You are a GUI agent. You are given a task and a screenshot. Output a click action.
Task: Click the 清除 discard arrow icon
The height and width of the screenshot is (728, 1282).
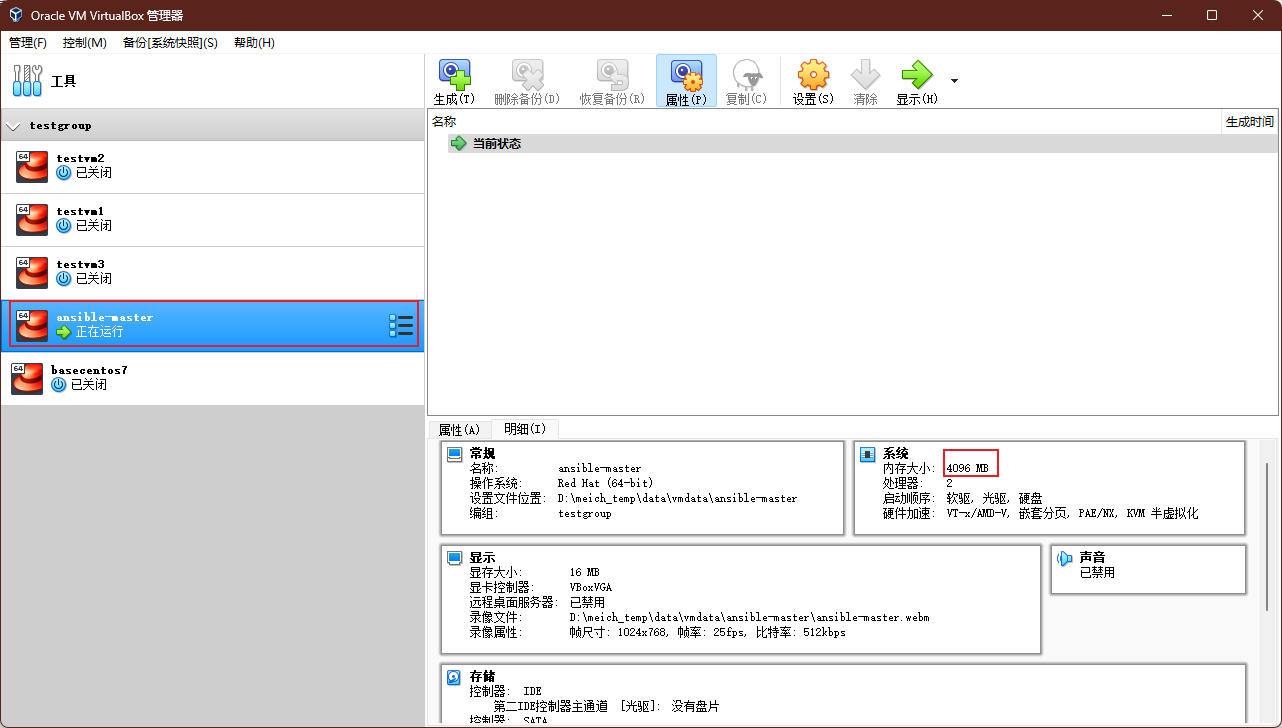click(x=865, y=75)
